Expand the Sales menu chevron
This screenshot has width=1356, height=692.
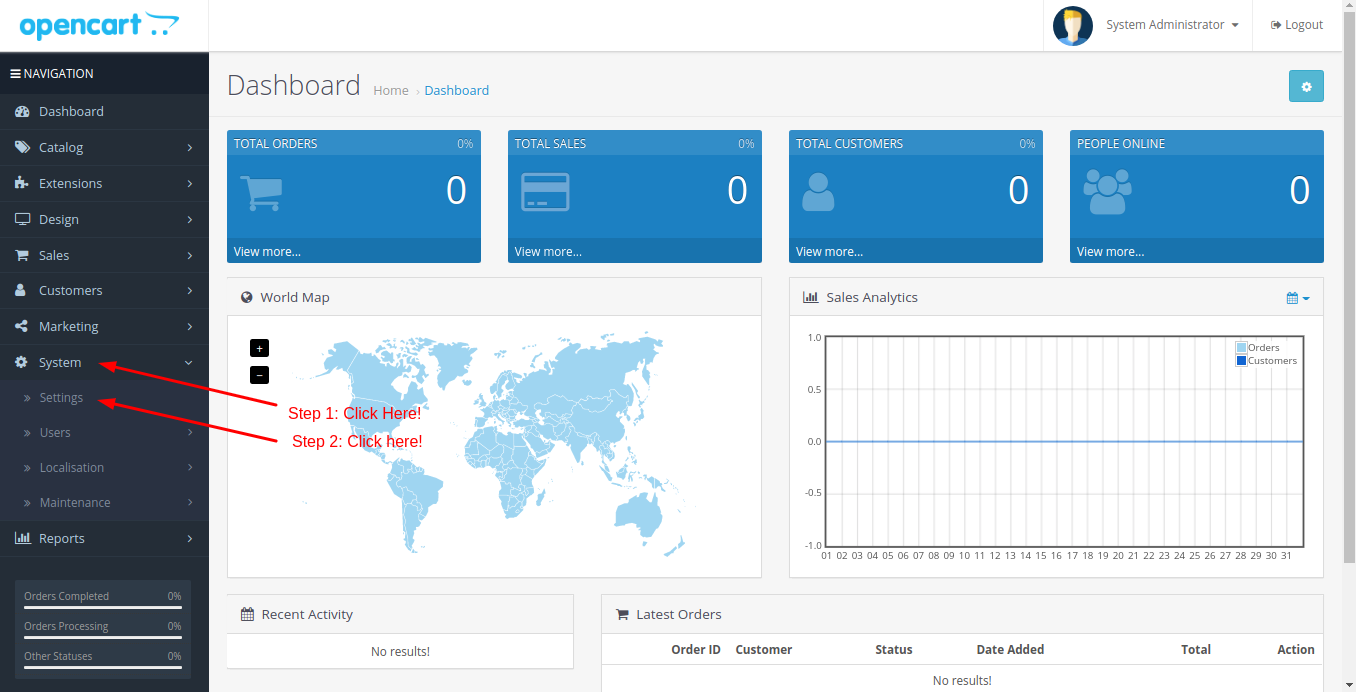189,256
